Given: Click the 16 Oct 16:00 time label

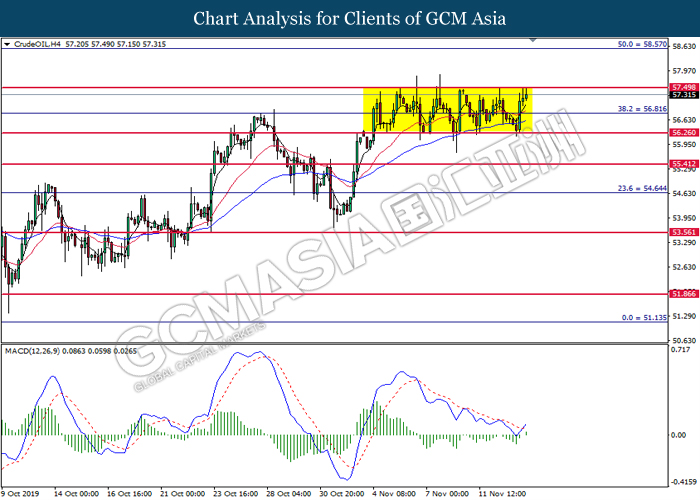Looking at the screenshot, I should [x=129, y=494].
